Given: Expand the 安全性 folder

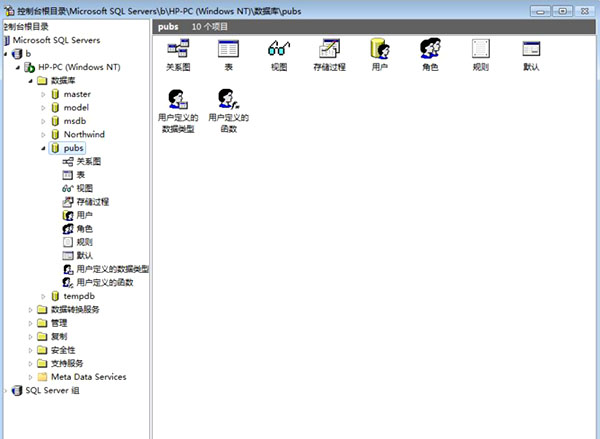Looking at the screenshot, I should tap(30, 350).
